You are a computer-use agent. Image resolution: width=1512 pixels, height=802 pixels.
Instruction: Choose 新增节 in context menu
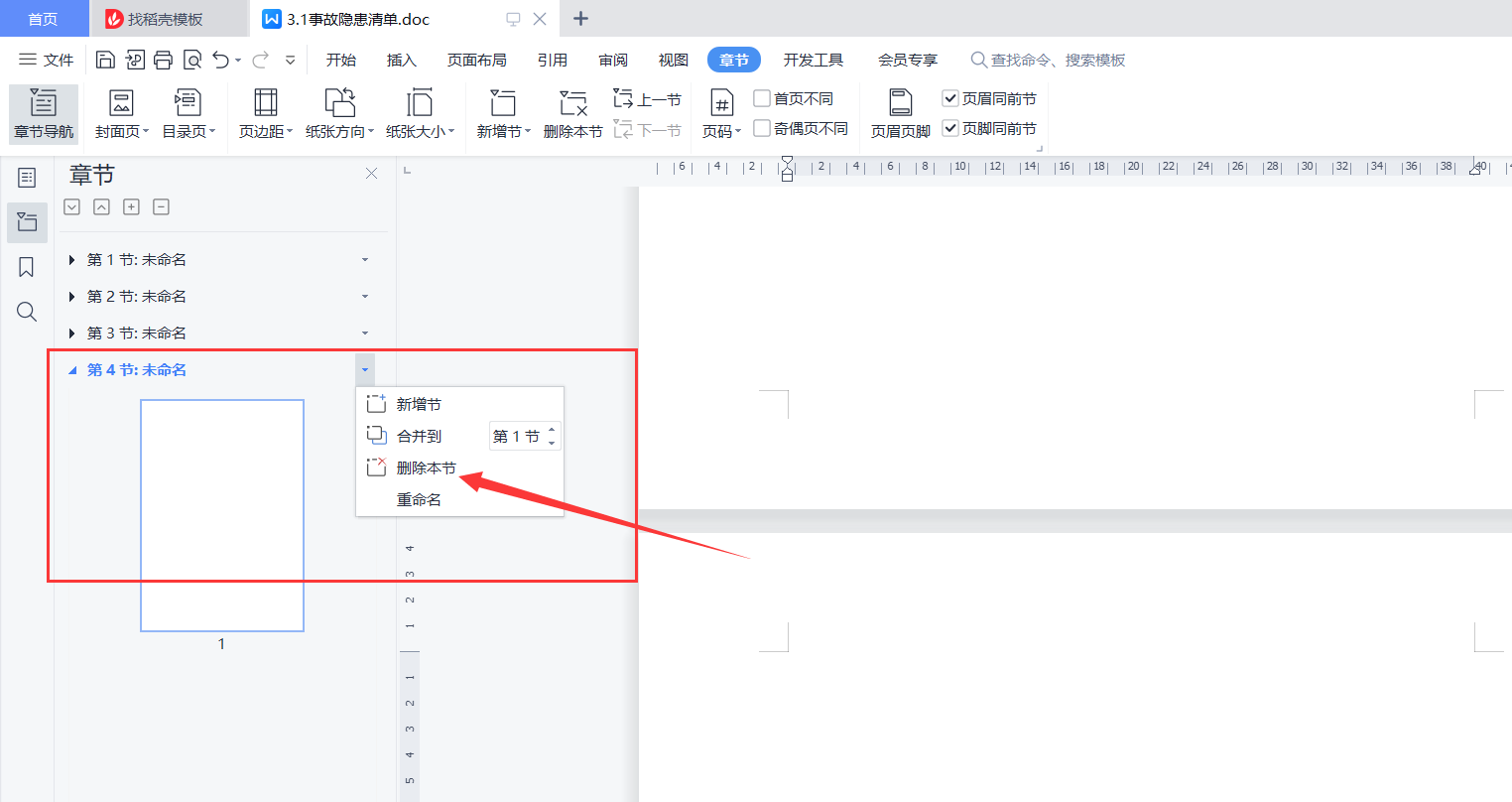coord(459,404)
